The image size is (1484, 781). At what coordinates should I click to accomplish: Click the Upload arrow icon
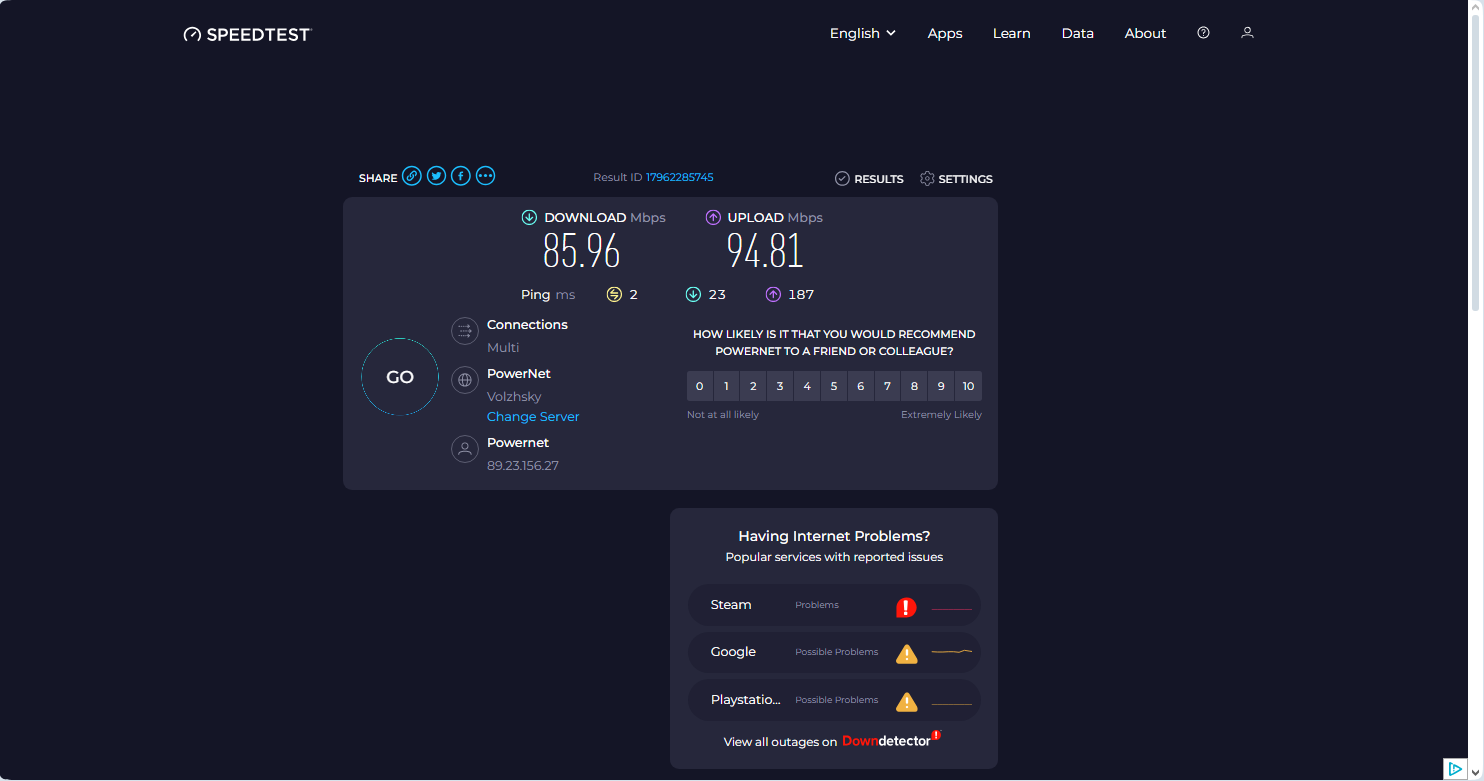coord(713,217)
